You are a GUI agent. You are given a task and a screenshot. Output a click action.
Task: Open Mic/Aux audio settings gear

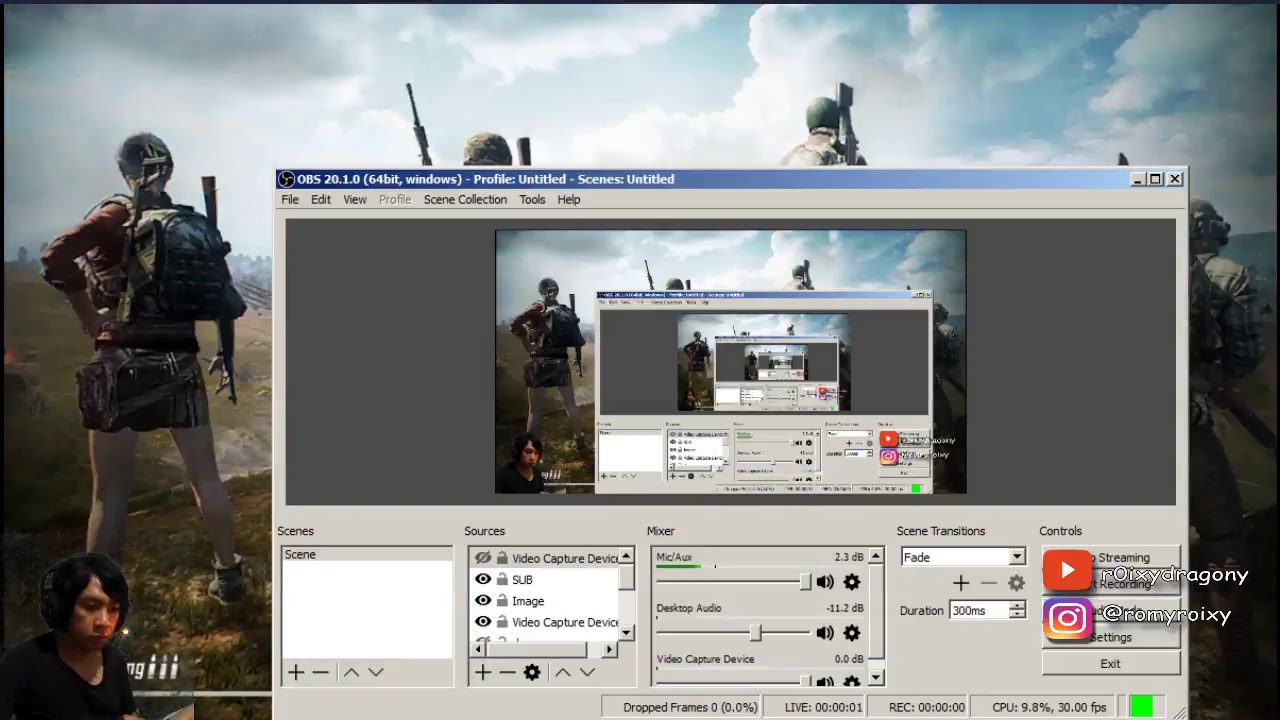click(x=852, y=582)
